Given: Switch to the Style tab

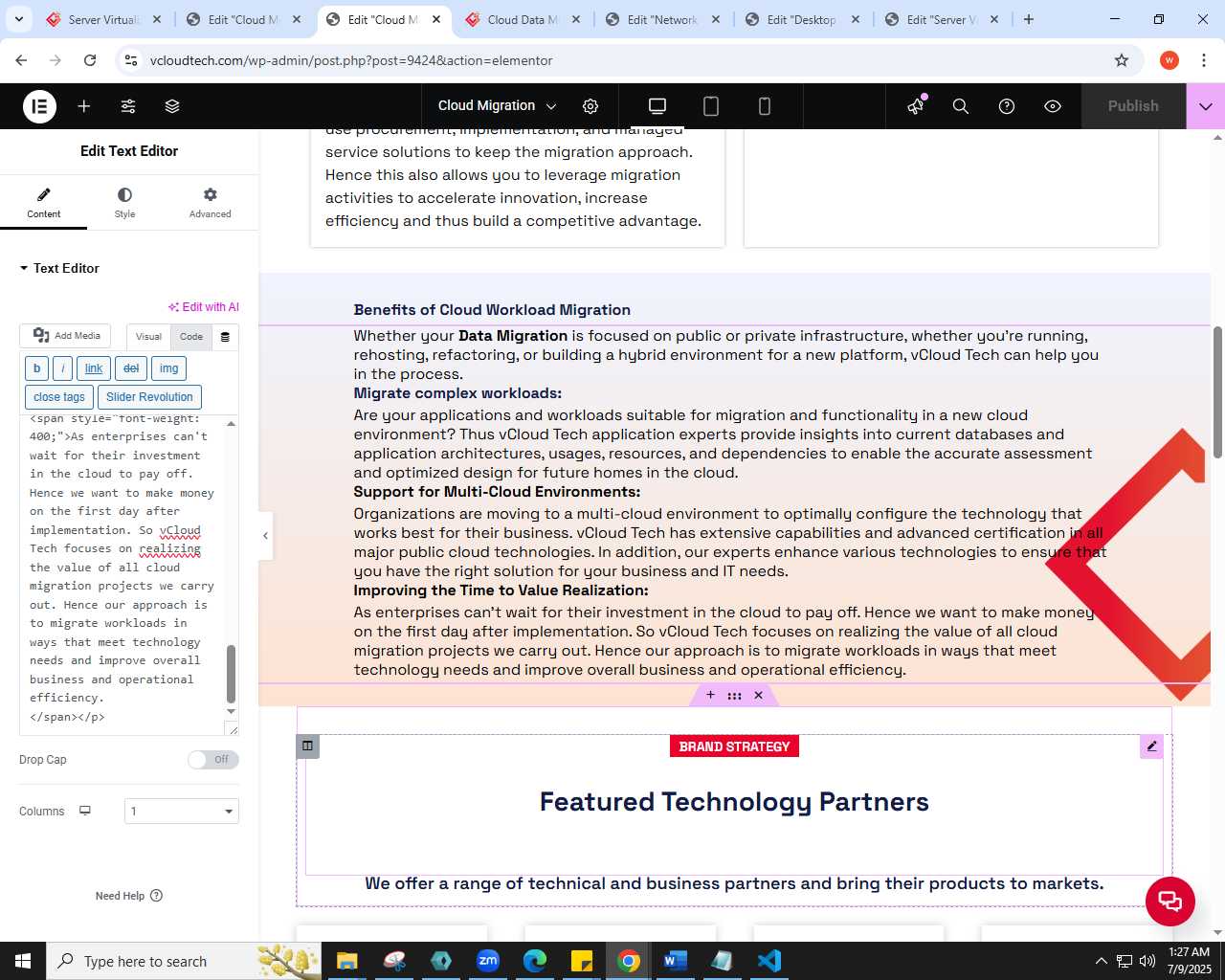Looking at the screenshot, I should [124, 203].
